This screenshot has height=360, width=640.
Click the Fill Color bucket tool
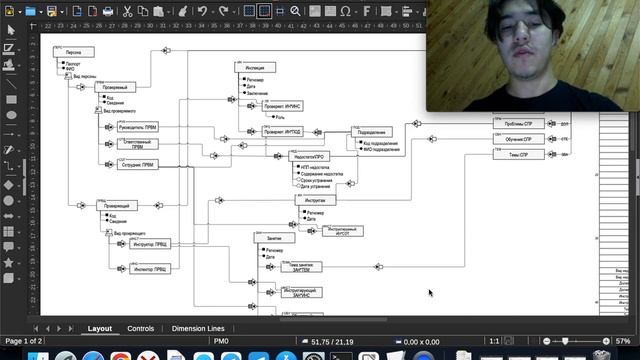coord(9,64)
